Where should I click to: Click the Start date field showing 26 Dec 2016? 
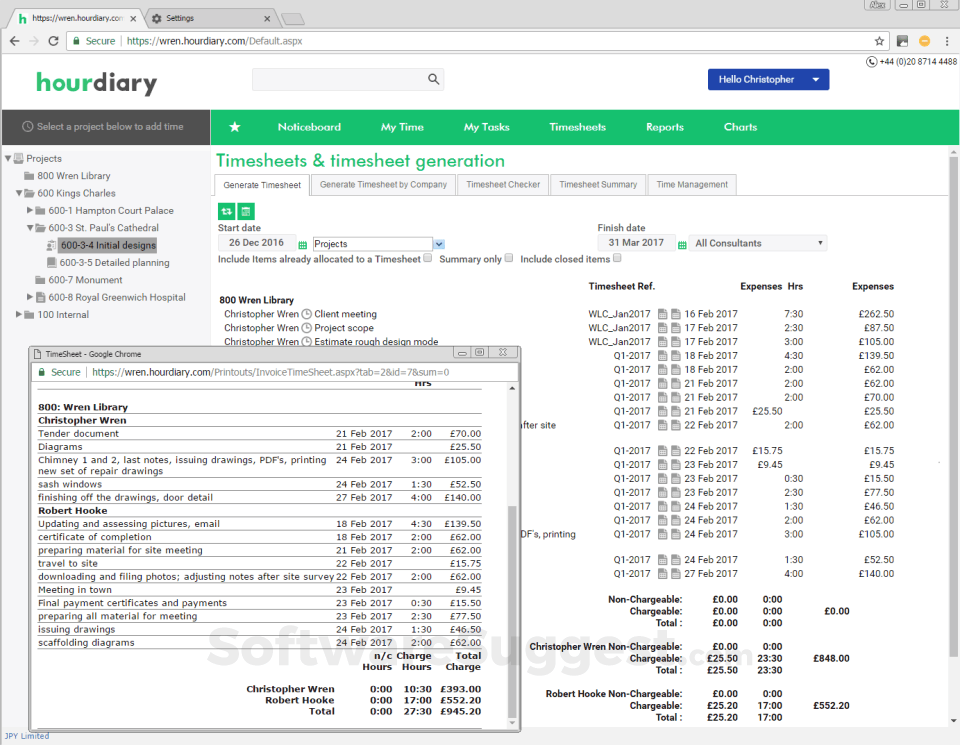(257, 242)
